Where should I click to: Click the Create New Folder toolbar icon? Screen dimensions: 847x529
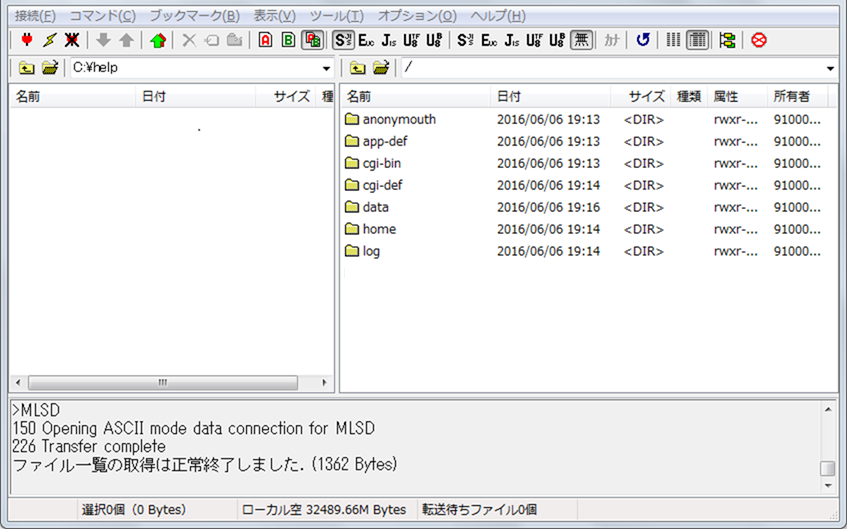coord(234,40)
